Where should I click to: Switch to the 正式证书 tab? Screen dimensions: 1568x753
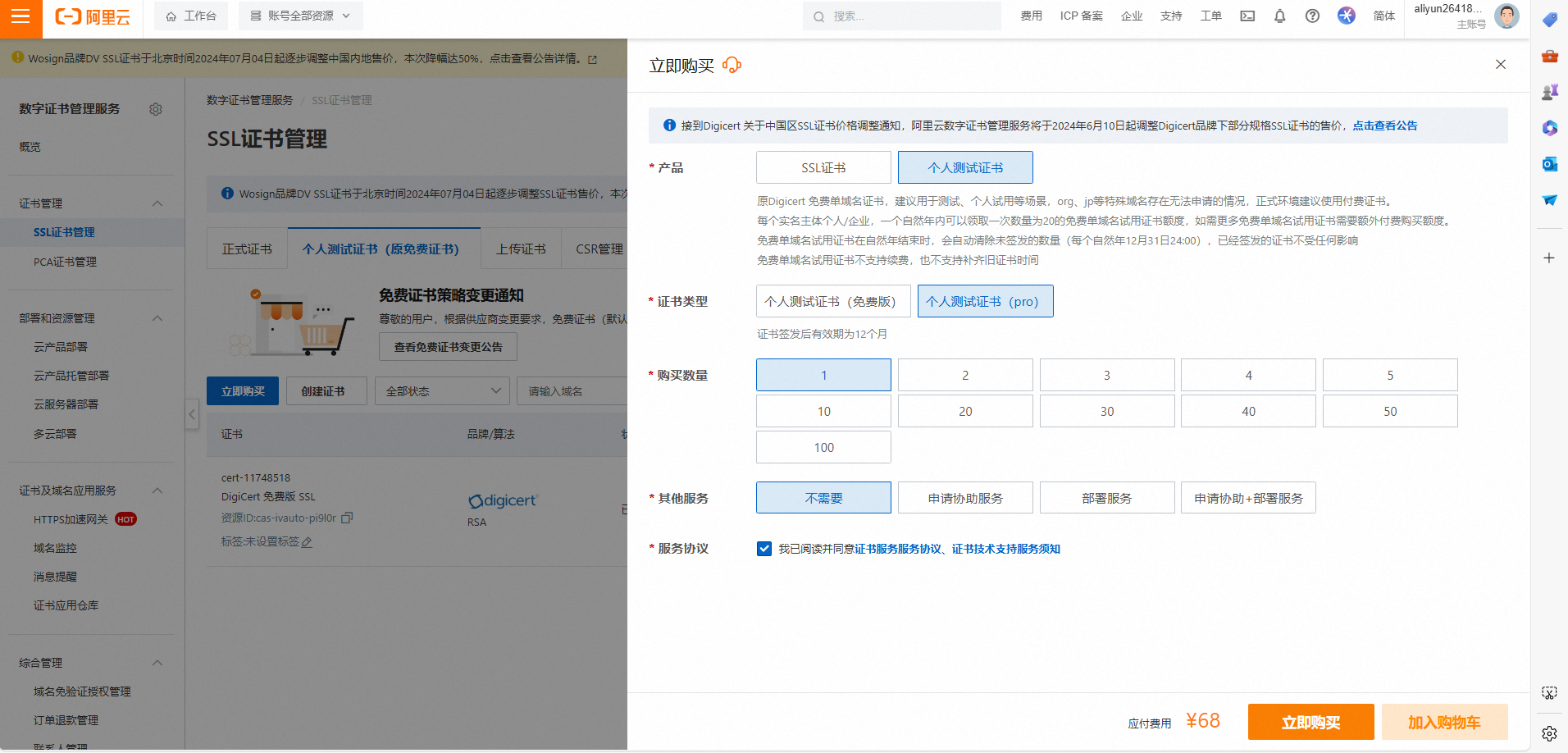(x=247, y=249)
